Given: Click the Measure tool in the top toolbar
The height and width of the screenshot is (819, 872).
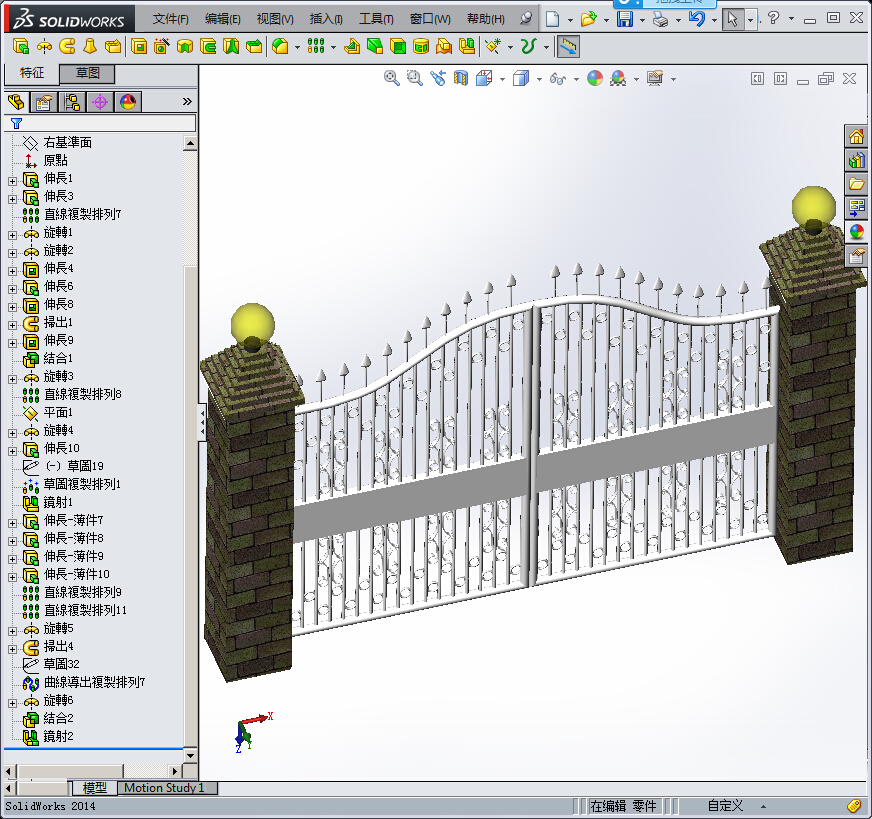Looking at the screenshot, I should tap(568, 46).
